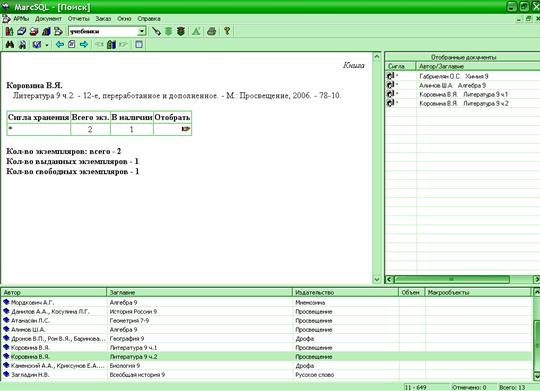Open the учебники database dropdown

142,31
